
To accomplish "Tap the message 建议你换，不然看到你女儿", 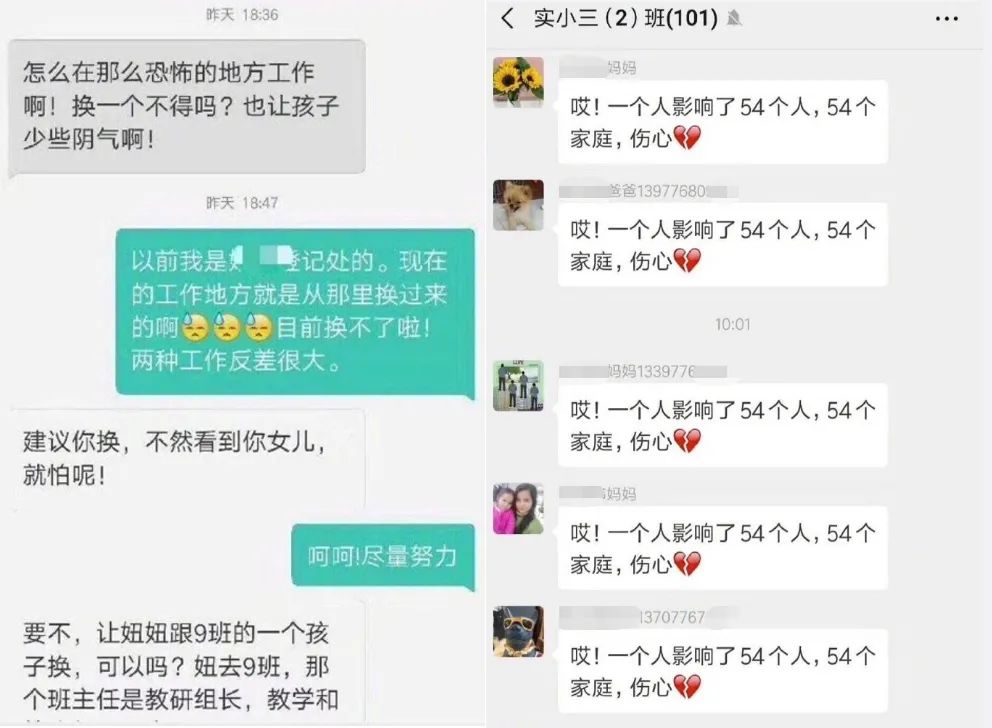I will pos(187,459).
